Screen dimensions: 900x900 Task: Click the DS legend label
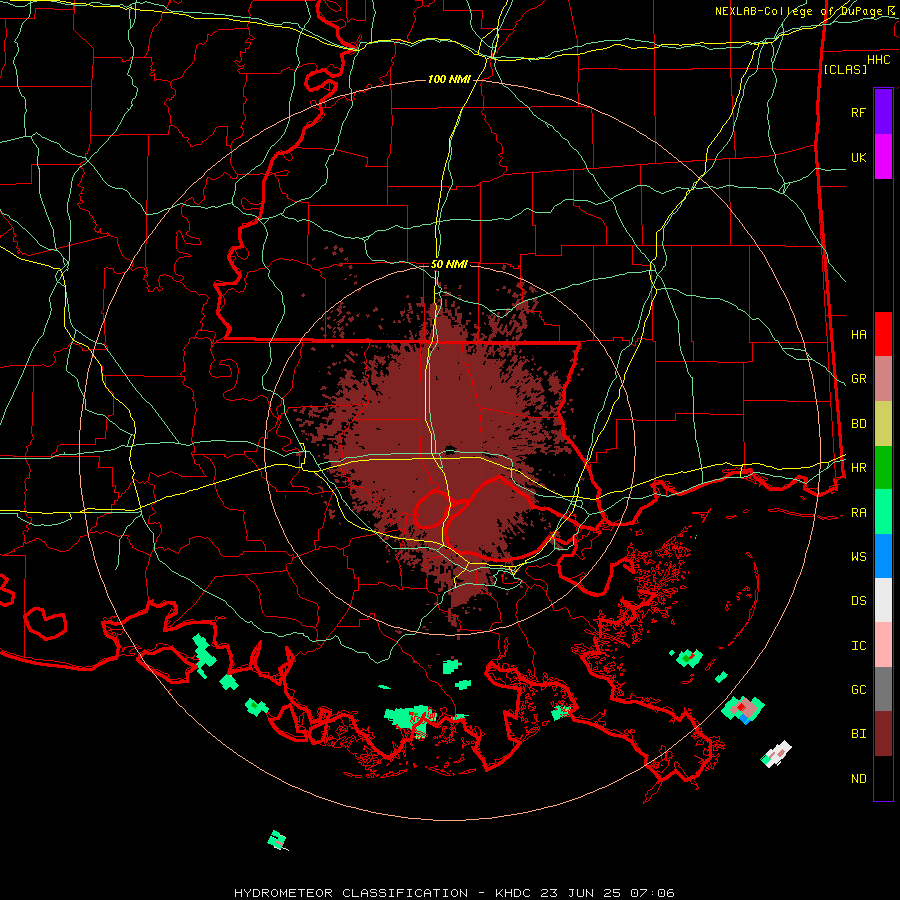pyautogui.click(x=859, y=600)
